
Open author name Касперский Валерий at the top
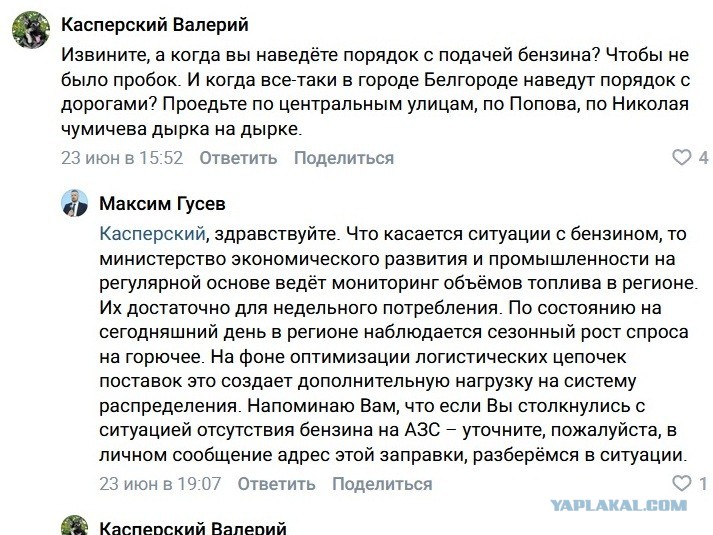click(155, 25)
